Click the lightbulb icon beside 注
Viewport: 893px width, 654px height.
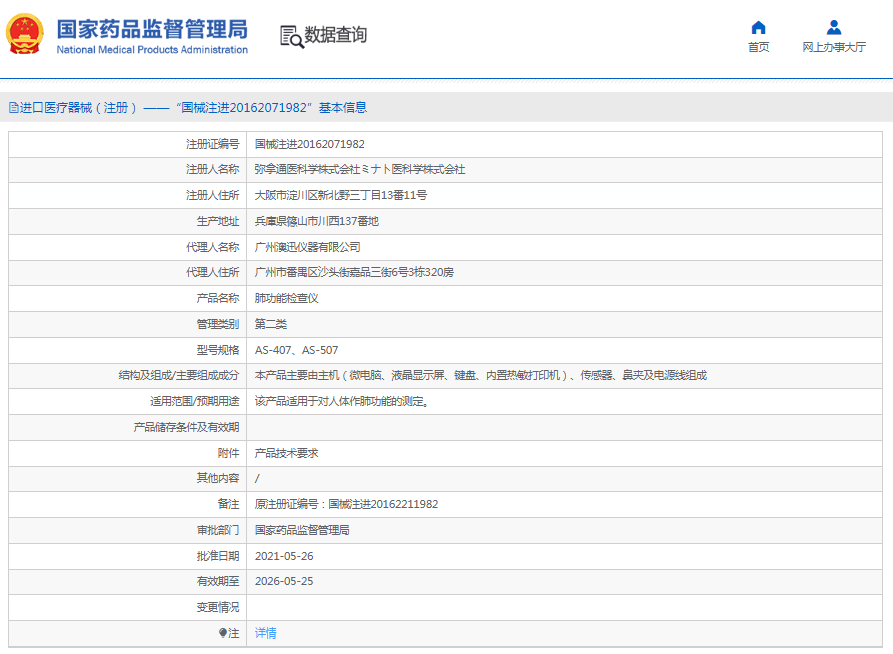[x=223, y=633]
